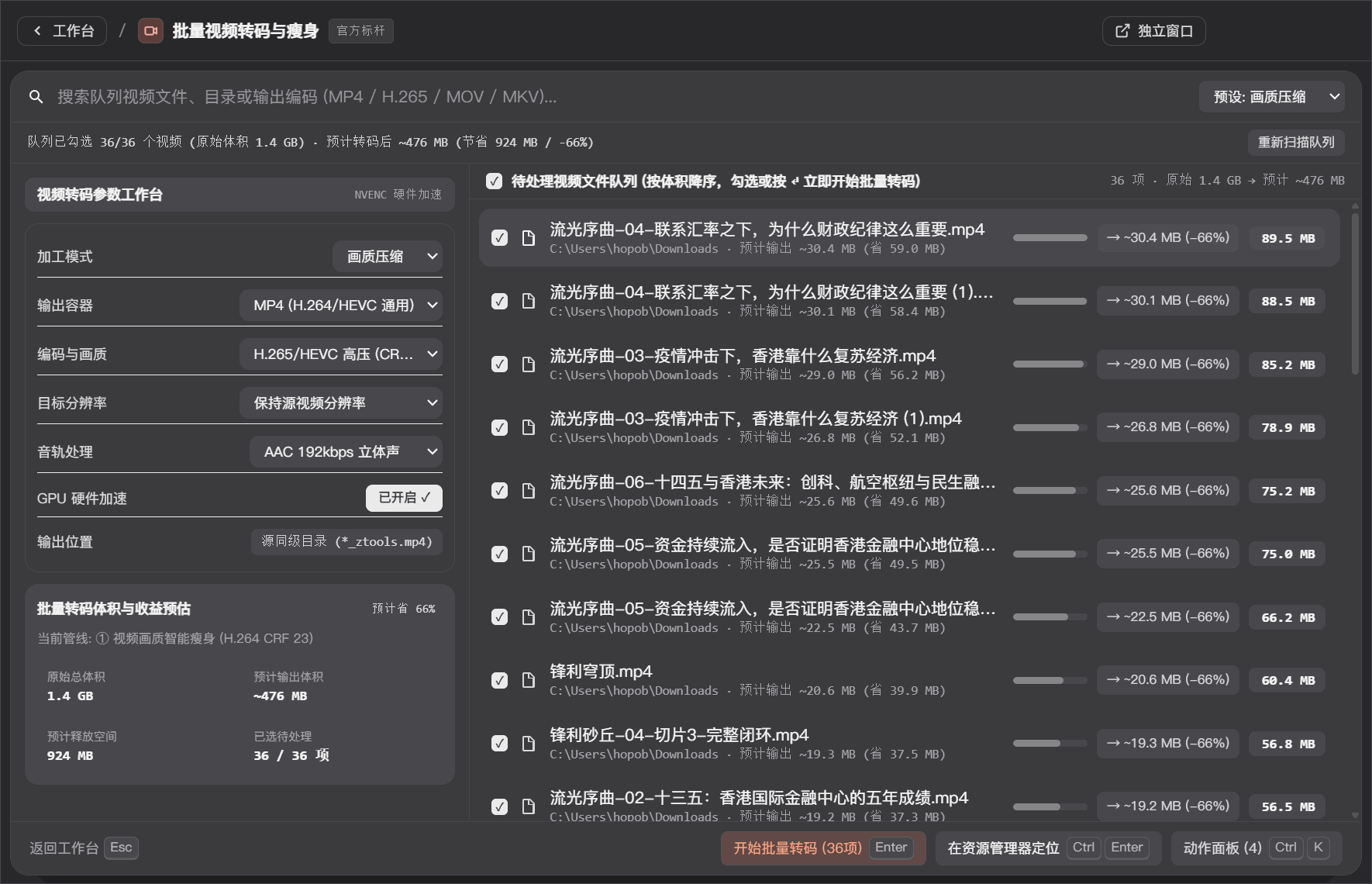Click 独立窗口 button
Screen dimensions: 1372x884
pos(1153,31)
